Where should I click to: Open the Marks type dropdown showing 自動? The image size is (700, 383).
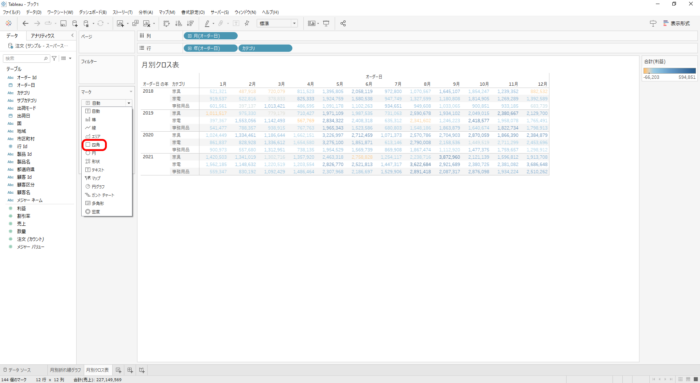[107, 103]
